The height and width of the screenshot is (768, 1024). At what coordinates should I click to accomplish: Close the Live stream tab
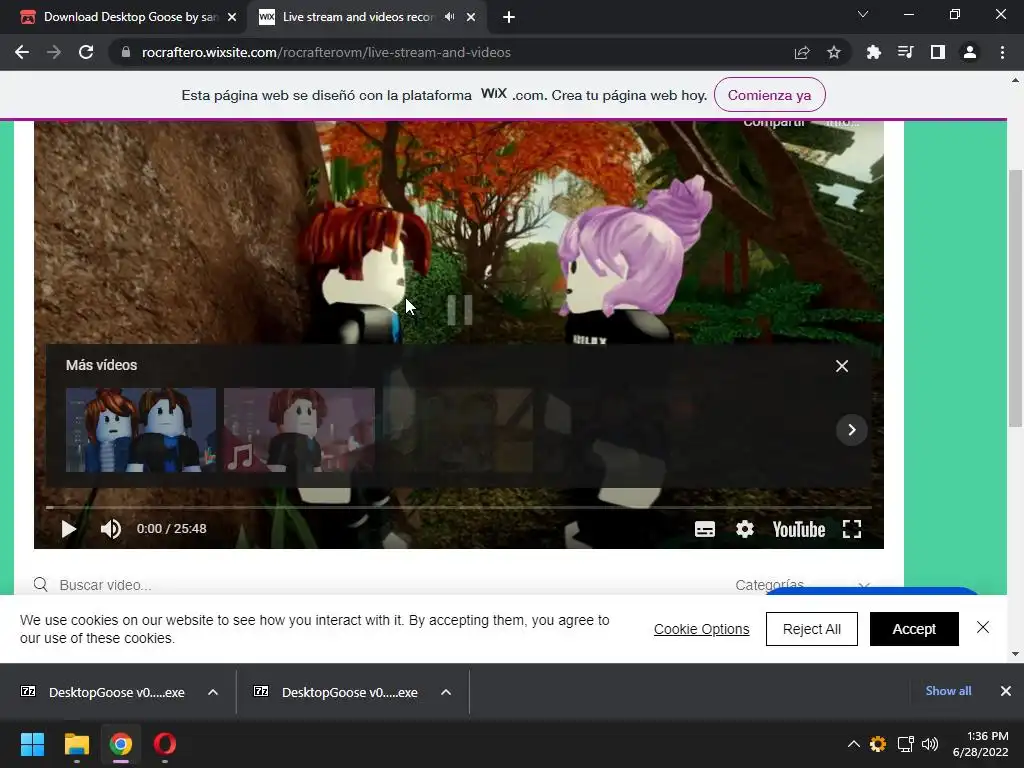click(x=471, y=18)
